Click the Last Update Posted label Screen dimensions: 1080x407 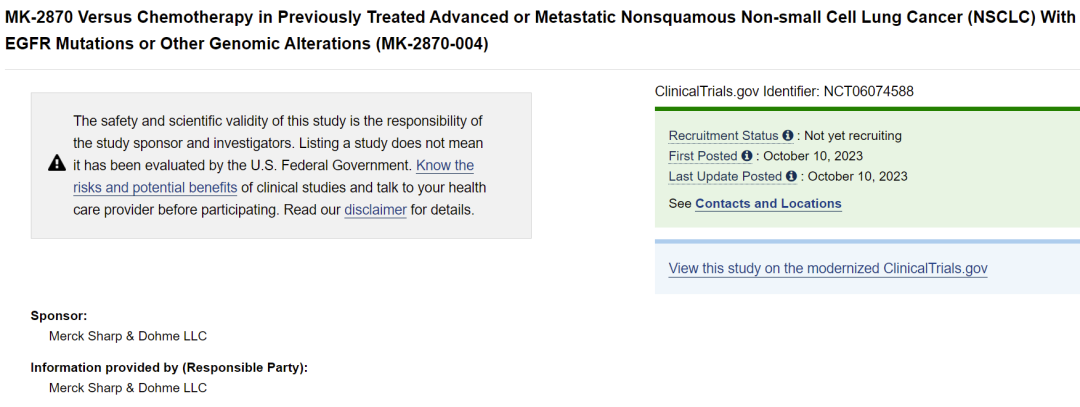pyautogui.click(x=725, y=177)
